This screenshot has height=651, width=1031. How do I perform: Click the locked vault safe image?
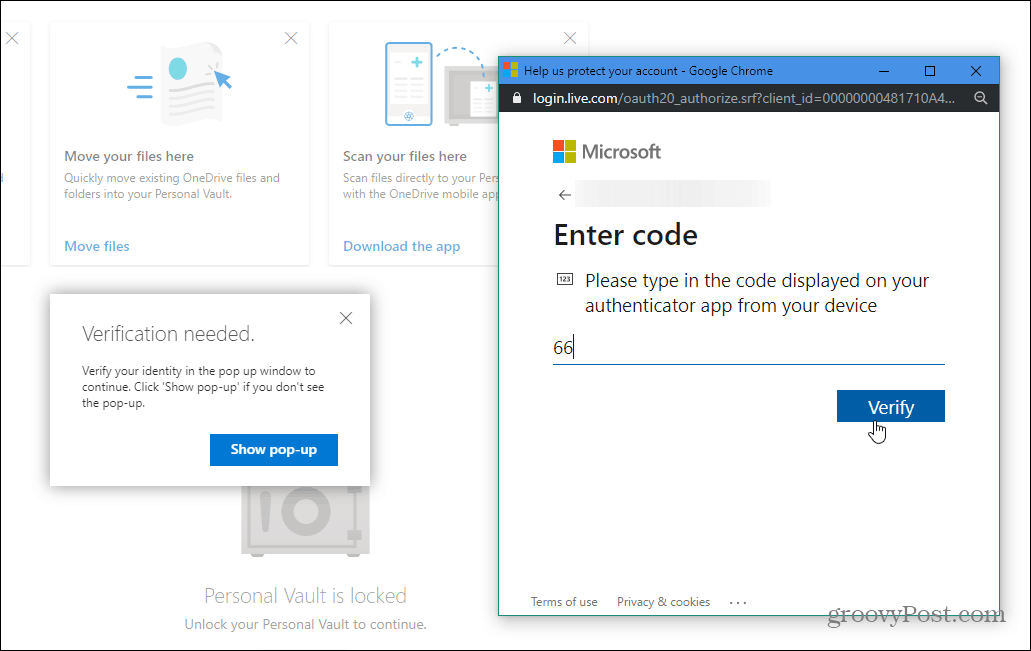pyautogui.click(x=305, y=521)
